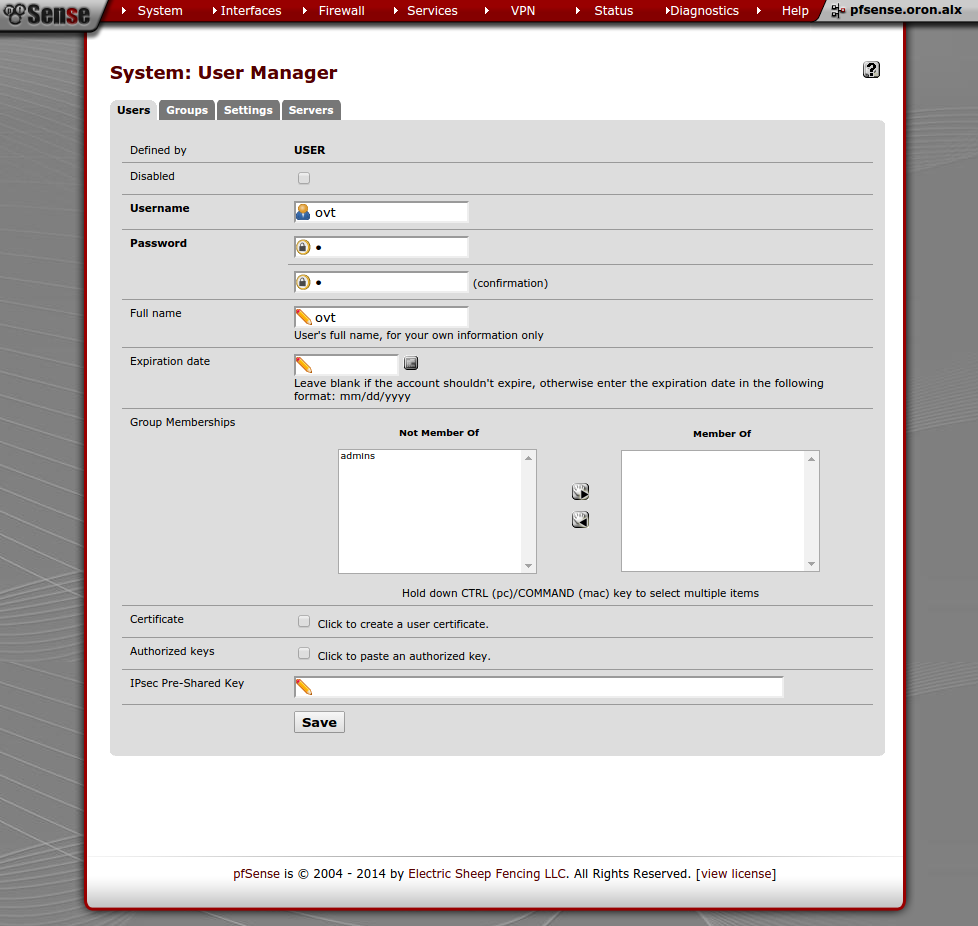
Task: Switch to the Settings tab
Action: click(x=248, y=110)
